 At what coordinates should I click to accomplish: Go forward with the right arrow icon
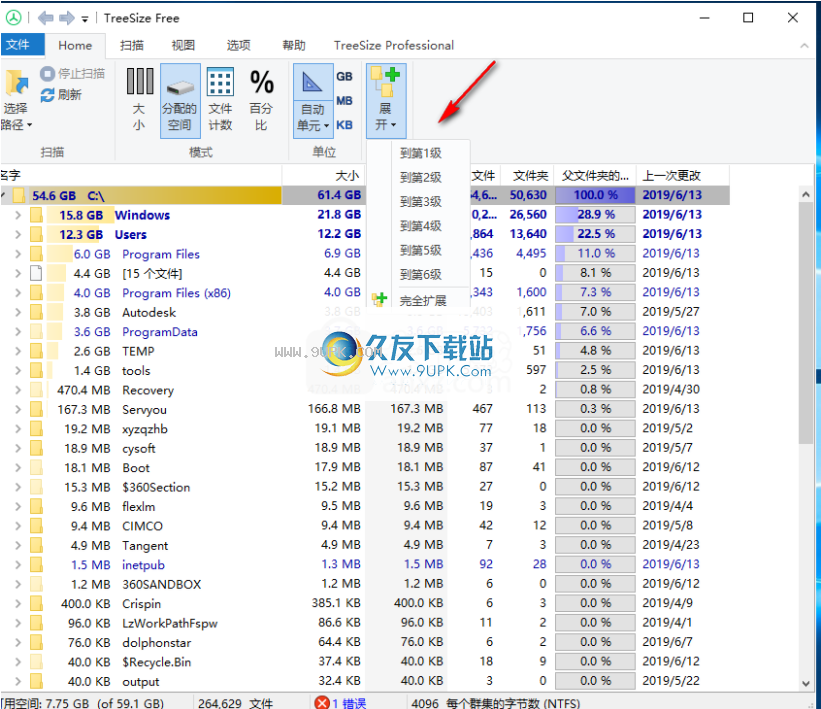(x=66, y=18)
